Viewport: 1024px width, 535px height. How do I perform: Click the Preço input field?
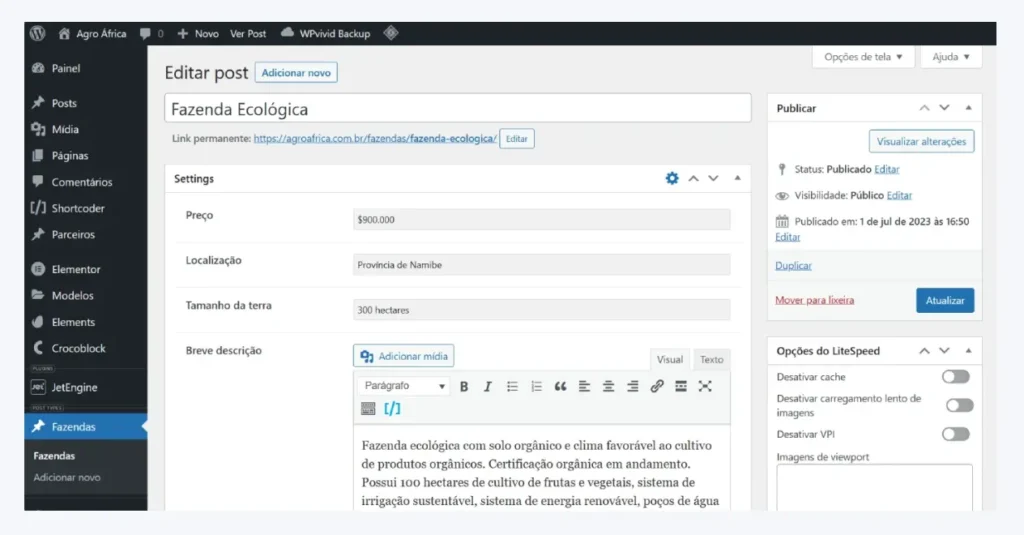pos(541,219)
